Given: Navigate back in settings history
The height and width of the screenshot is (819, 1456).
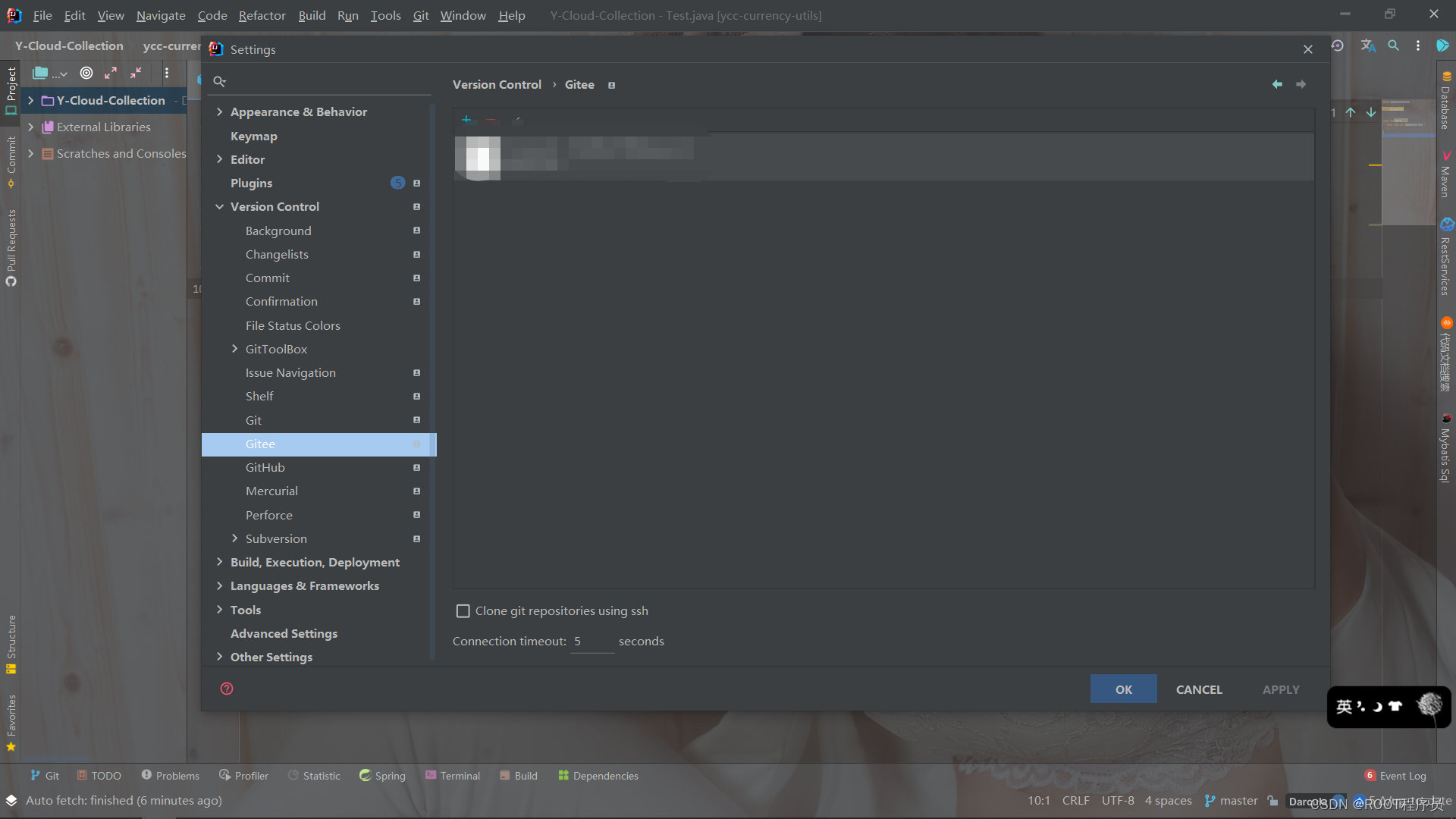Looking at the screenshot, I should click(1277, 84).
